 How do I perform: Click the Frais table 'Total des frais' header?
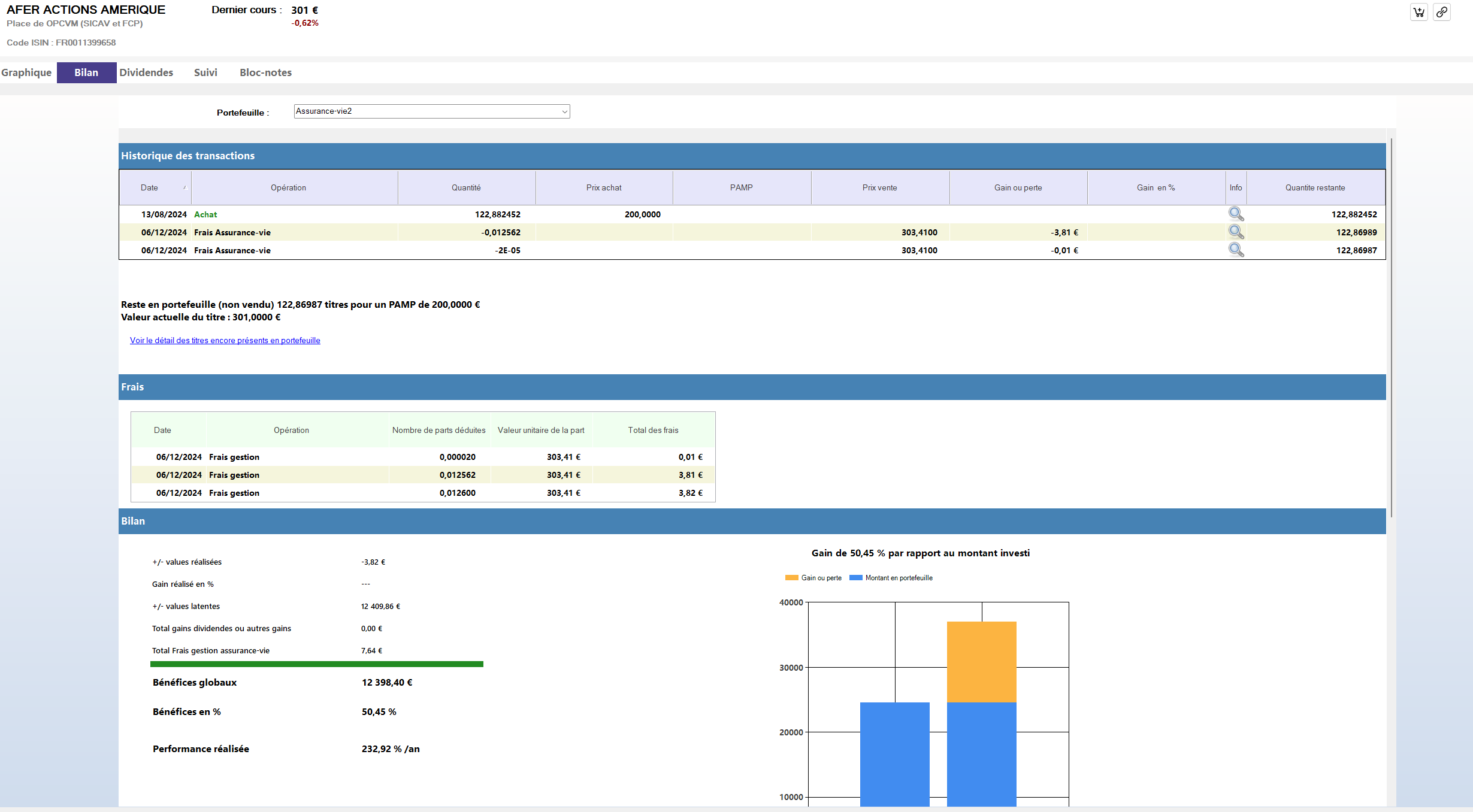click(x=654, y=430)
